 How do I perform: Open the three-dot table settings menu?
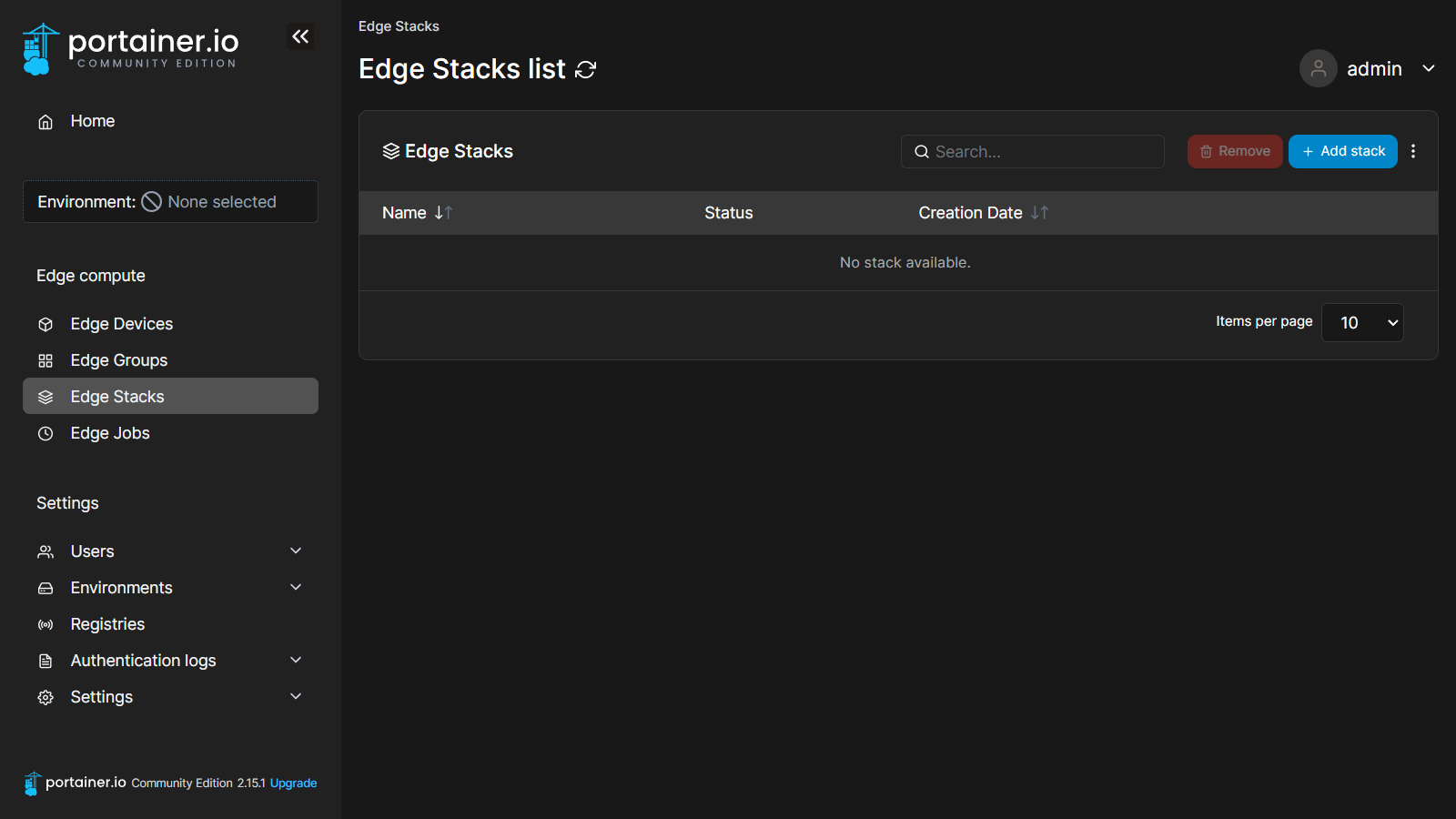pos(1413,152)
